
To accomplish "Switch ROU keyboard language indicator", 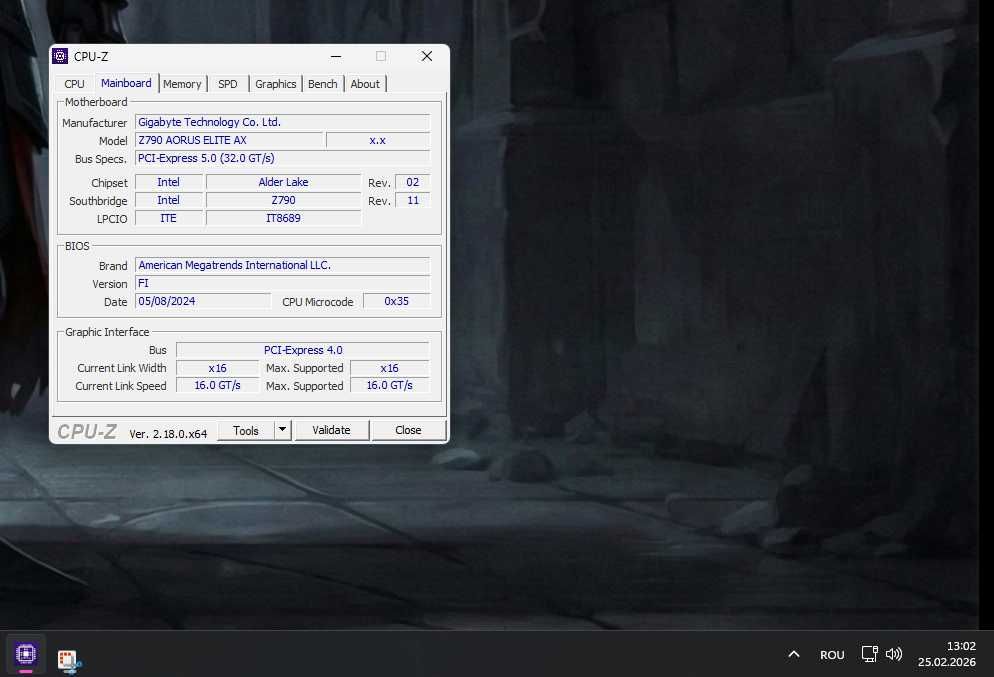I will [x=832, y=655].
